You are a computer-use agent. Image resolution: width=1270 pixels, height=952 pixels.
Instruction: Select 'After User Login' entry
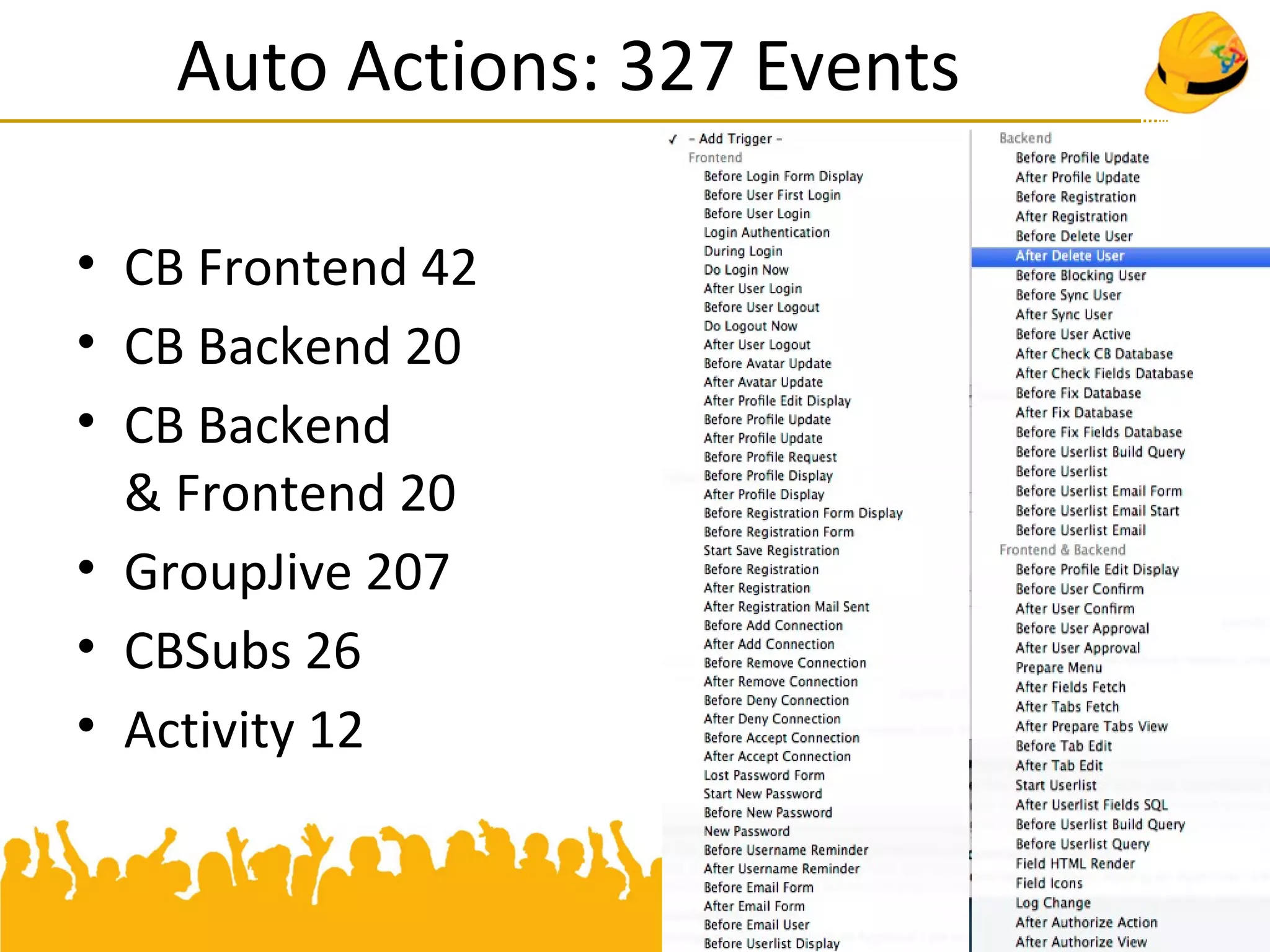pyautogui.click(x=753, y=289)
